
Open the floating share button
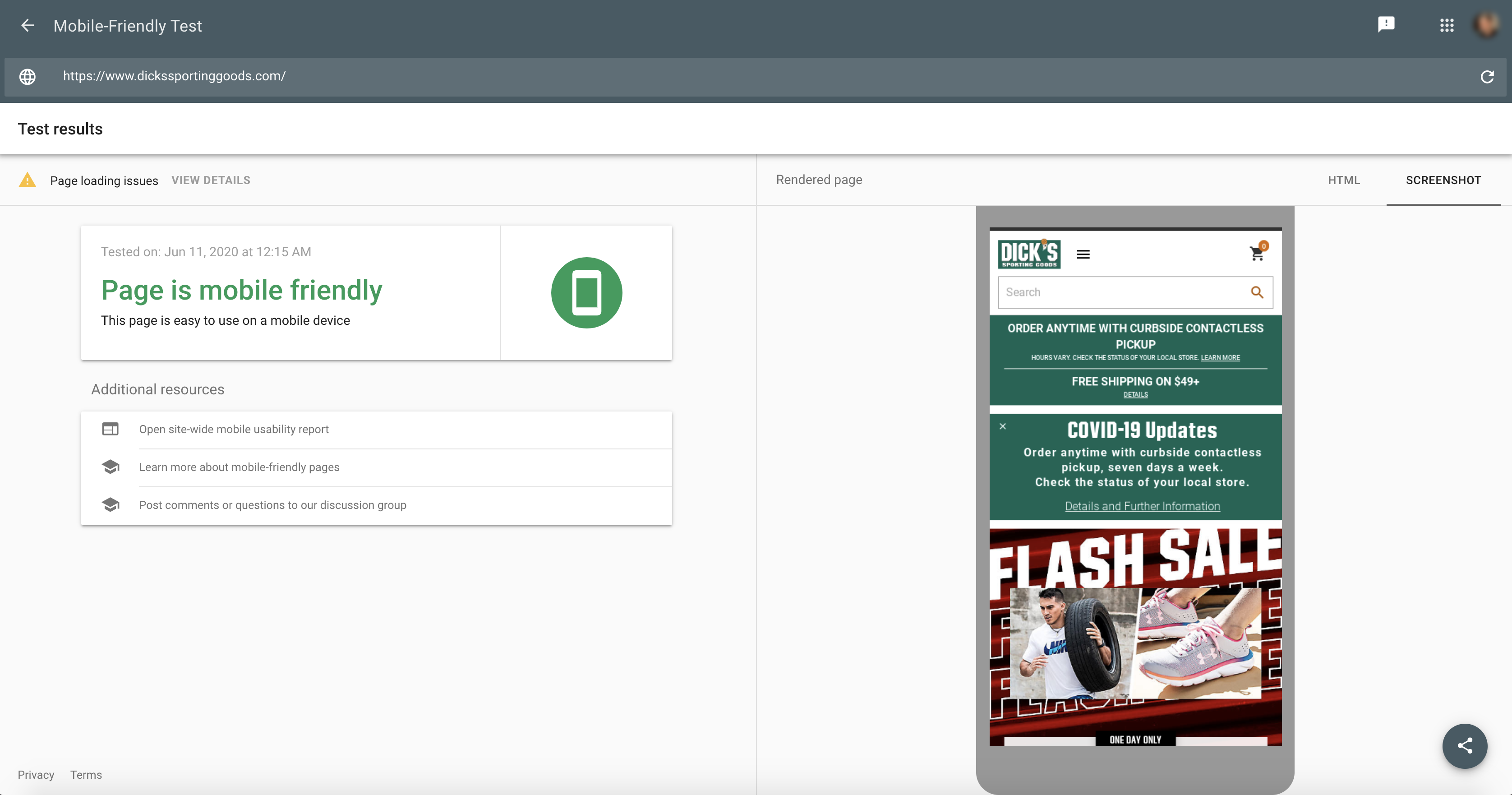pyautogui.click(x=1465, y=746)
